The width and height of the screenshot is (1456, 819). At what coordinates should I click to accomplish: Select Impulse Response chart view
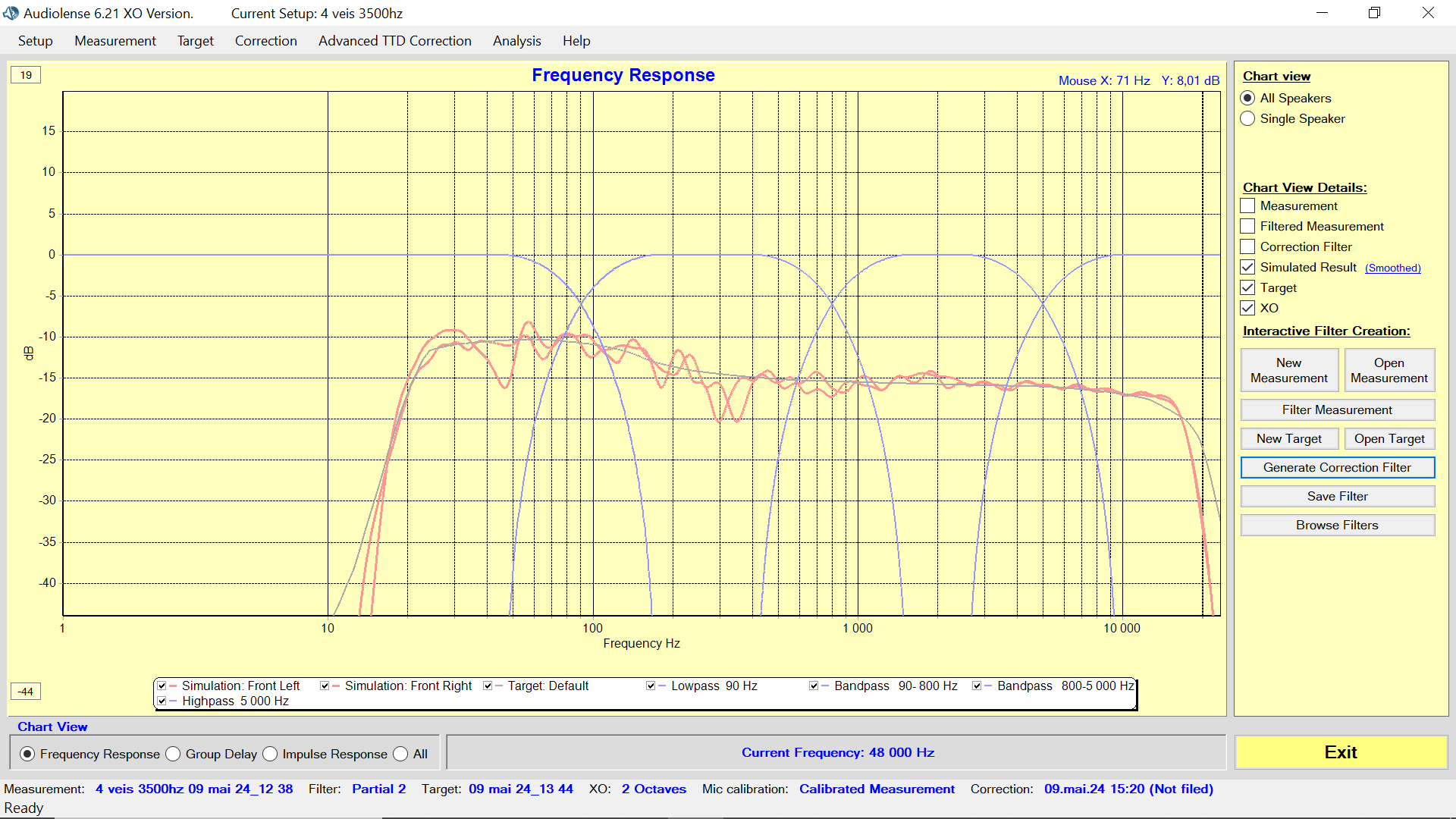click(271, 754)
